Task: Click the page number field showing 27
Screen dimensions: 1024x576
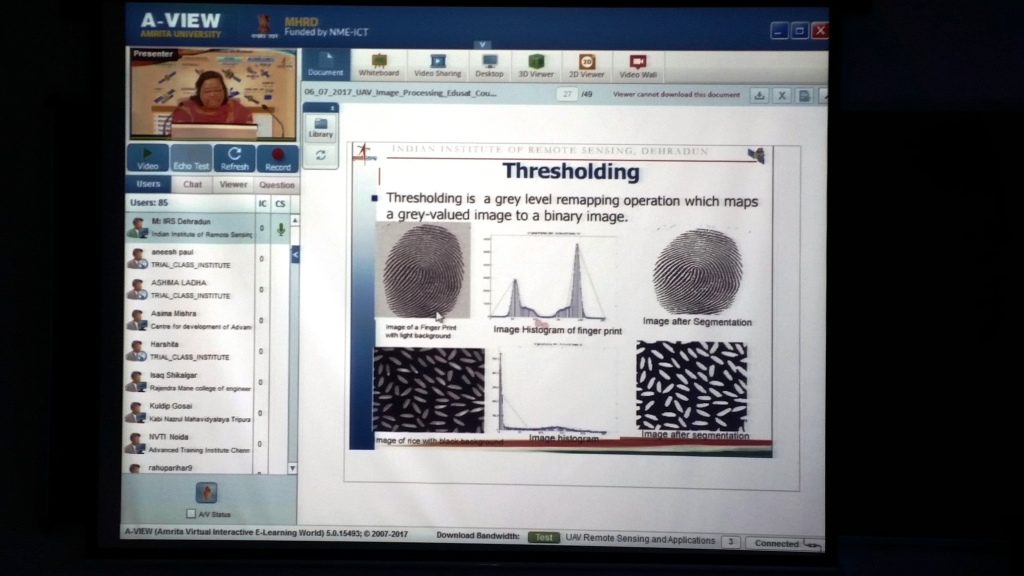Action: tap(567, 94)
